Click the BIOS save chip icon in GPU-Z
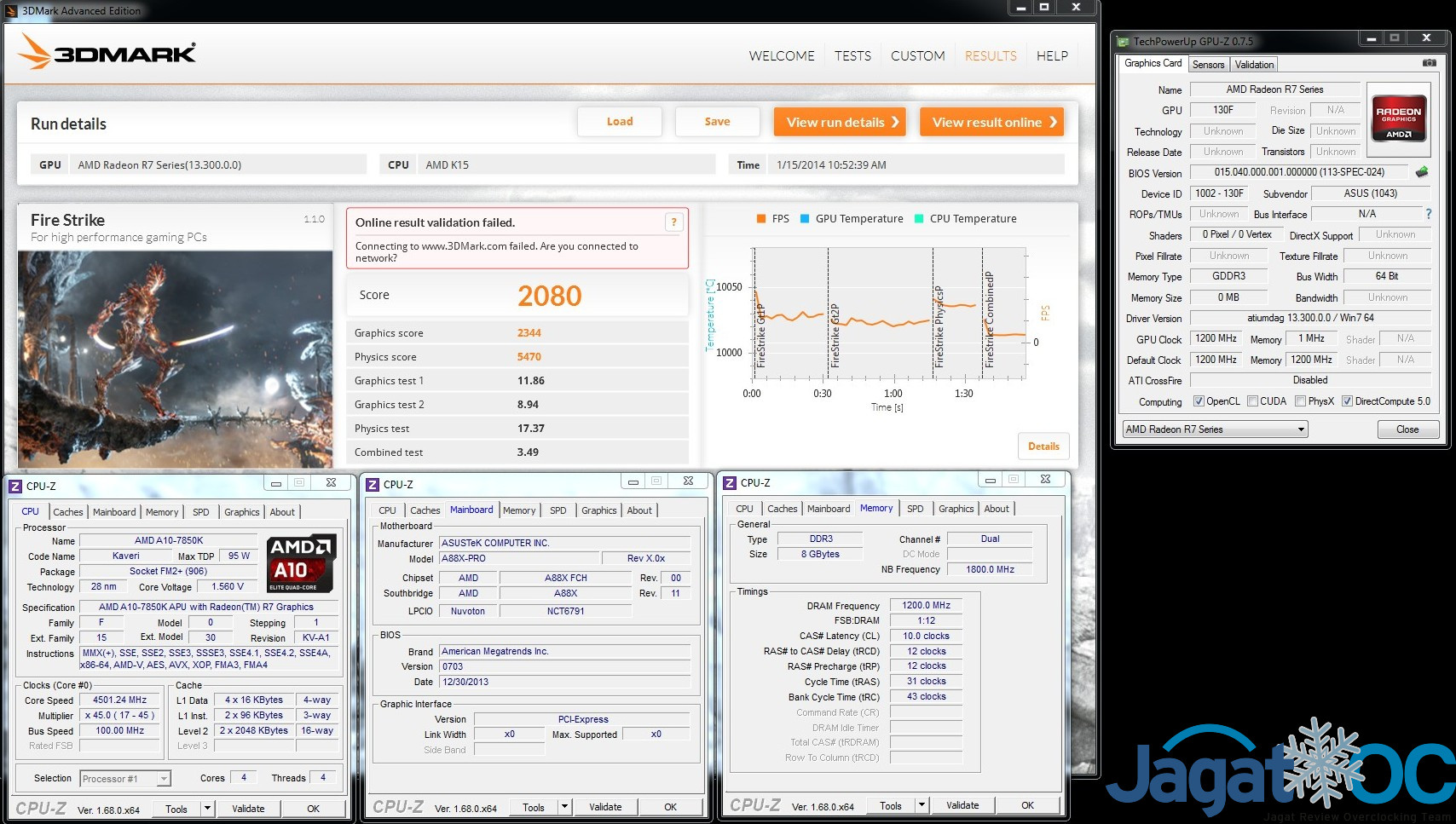Image resolution: width=1456 pixels, height=824 pixels. [1421, 172]
